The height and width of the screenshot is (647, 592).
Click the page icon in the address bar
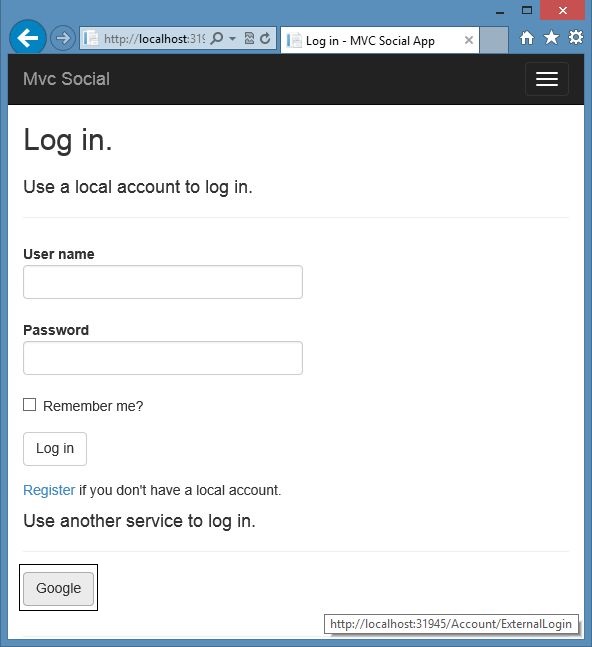(91, 39)
